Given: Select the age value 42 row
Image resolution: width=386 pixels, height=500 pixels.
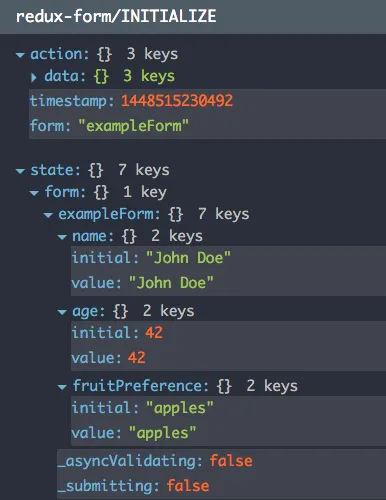Looking at the screenshot, I should click(x=228, y=358).
